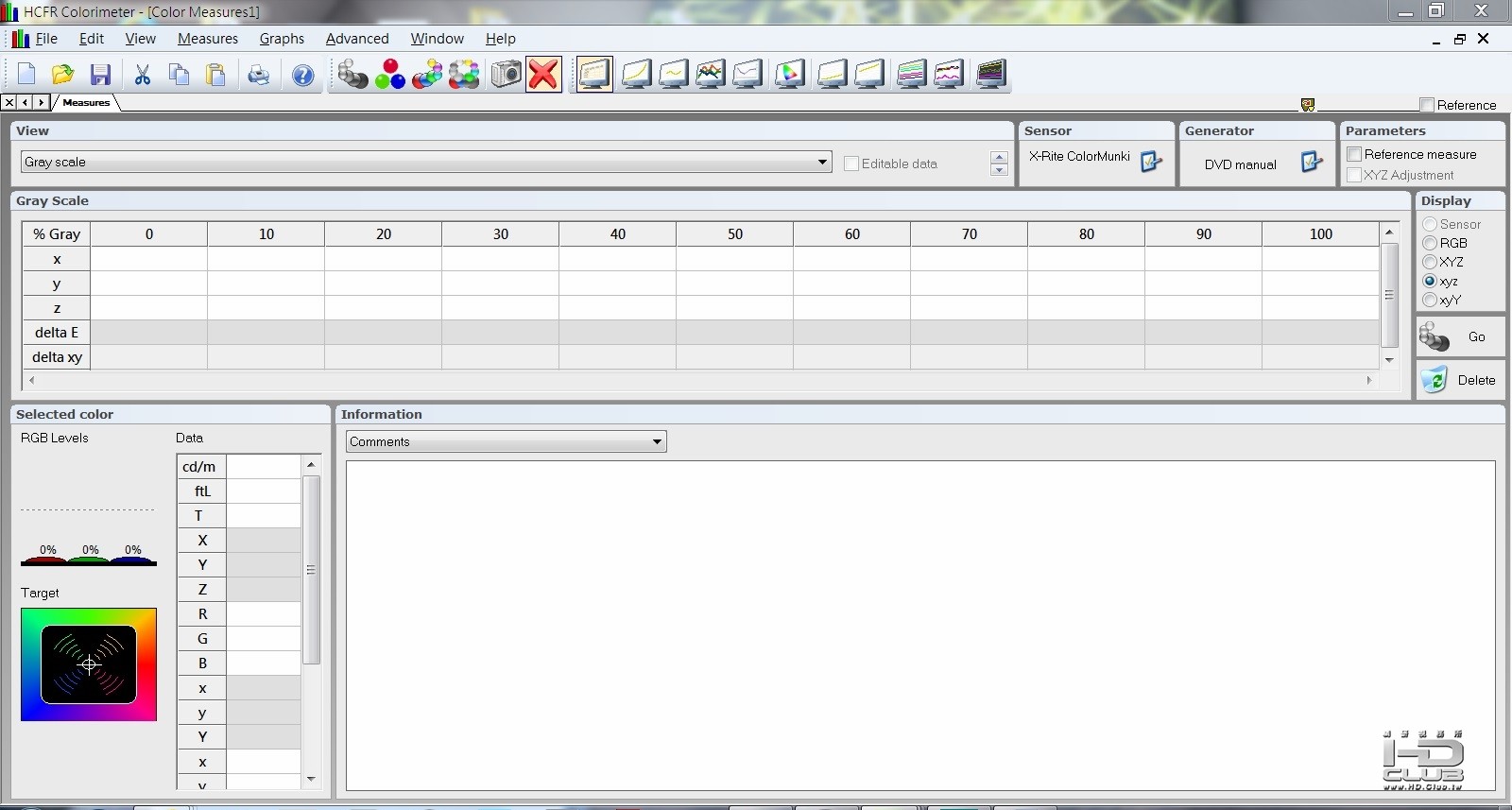The width and height of the screenshot is (1512, 810).
Task: Open the Graphs menu
Action: (282, 39)
